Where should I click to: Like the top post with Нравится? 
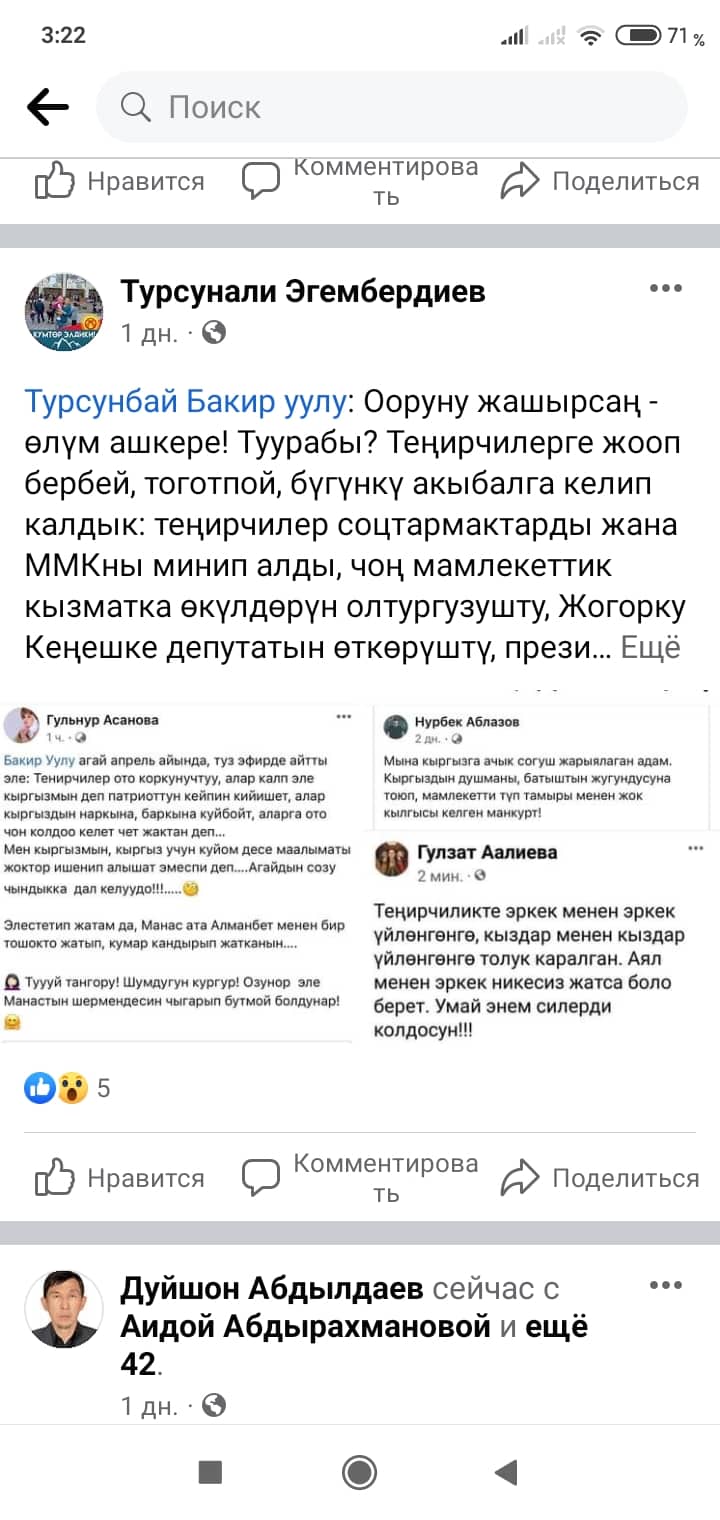pos(120,182)
